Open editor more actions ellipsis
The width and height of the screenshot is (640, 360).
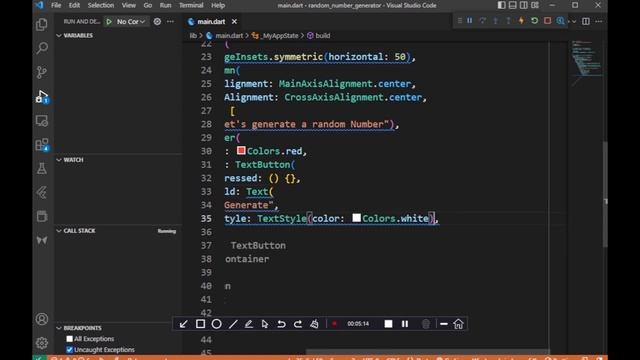pyautogui.click(x=599, y=21)
